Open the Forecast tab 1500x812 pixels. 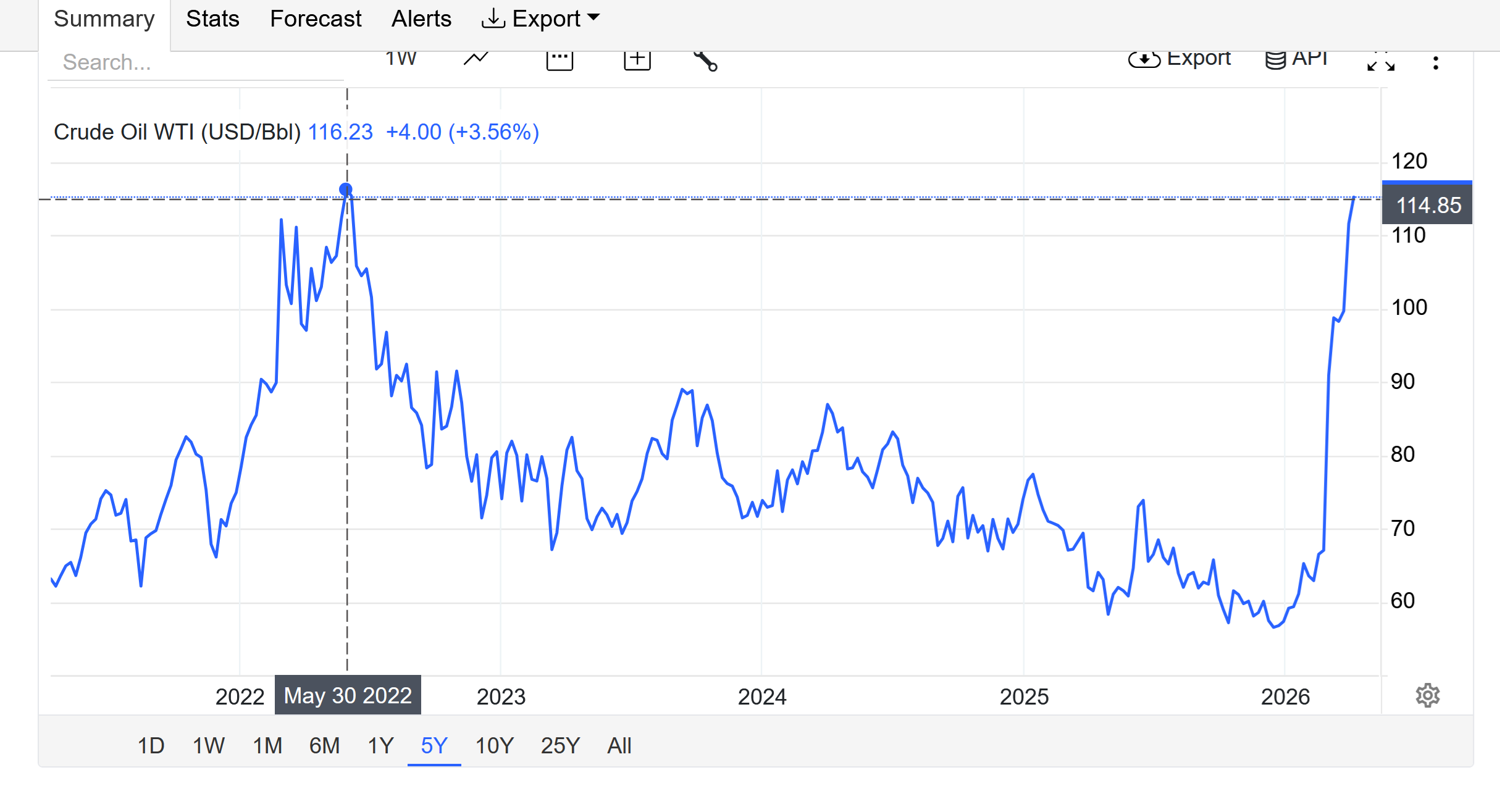(316, 19)
